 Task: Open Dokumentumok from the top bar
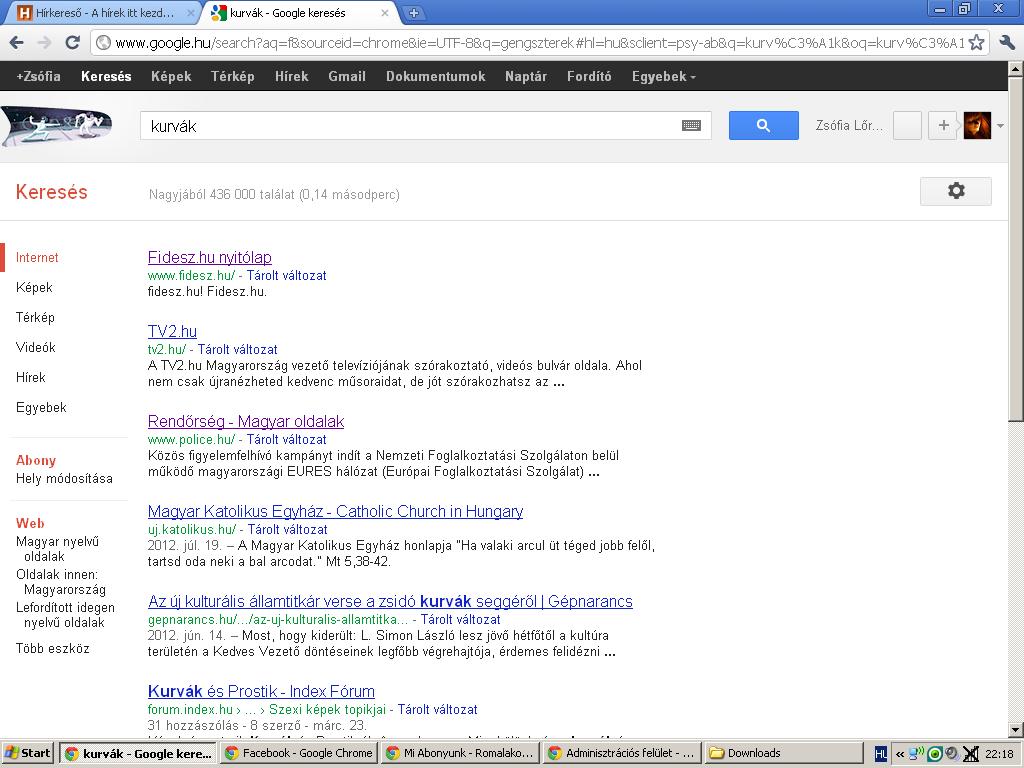click(436, 76)
